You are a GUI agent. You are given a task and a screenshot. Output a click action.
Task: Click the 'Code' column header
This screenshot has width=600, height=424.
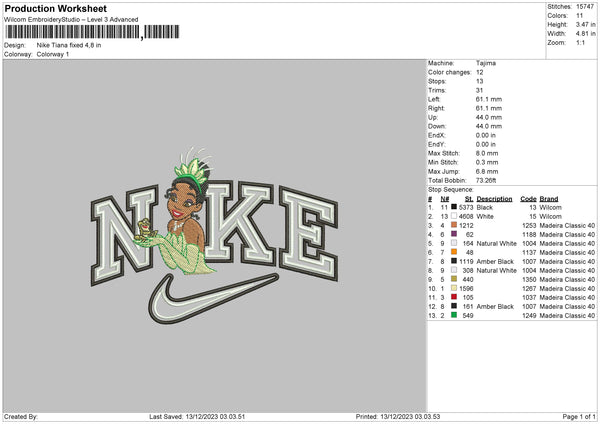point(528,199)
